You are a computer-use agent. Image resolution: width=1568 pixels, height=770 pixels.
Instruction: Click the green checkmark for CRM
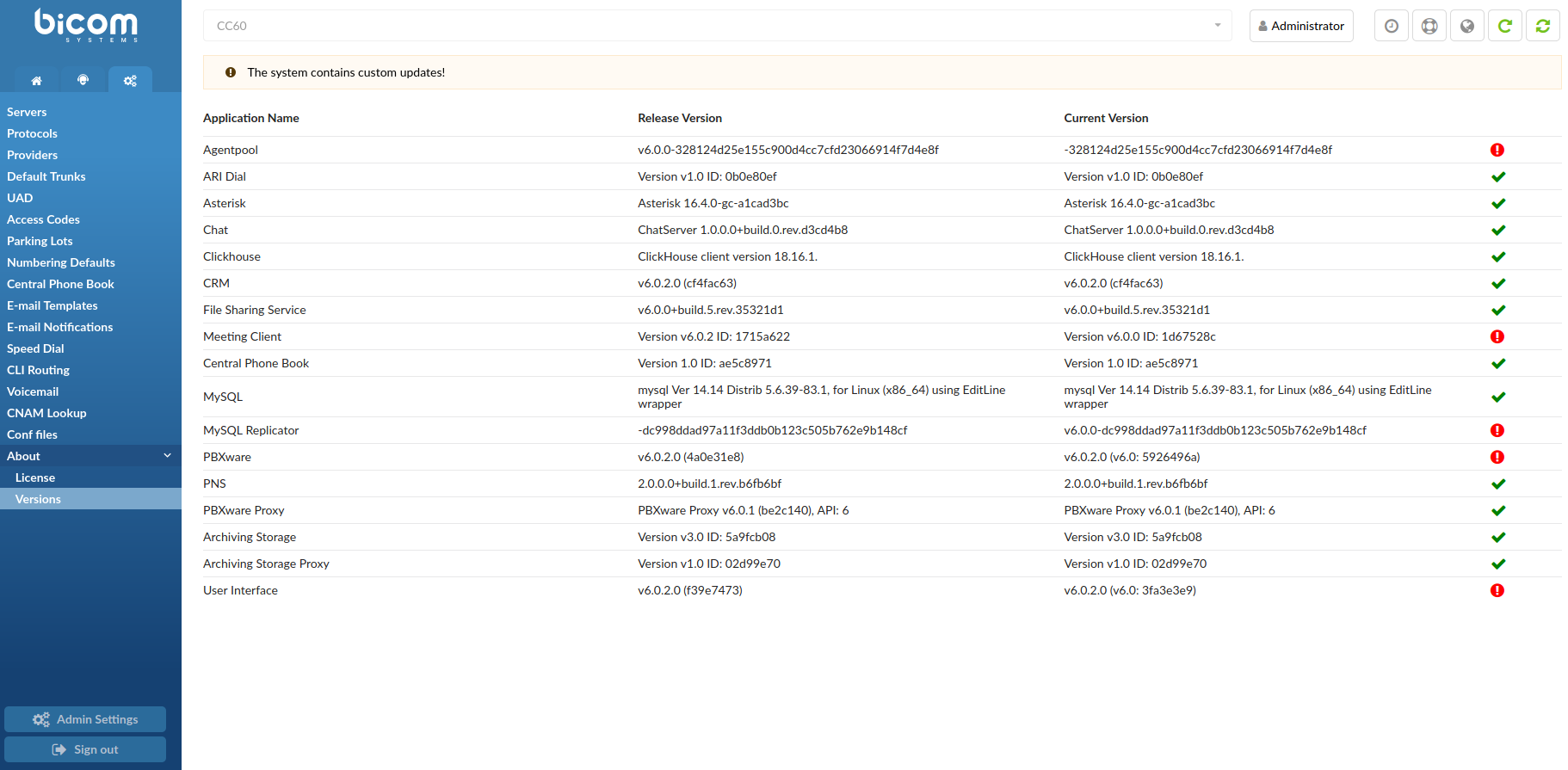[x=1498, y=283]
